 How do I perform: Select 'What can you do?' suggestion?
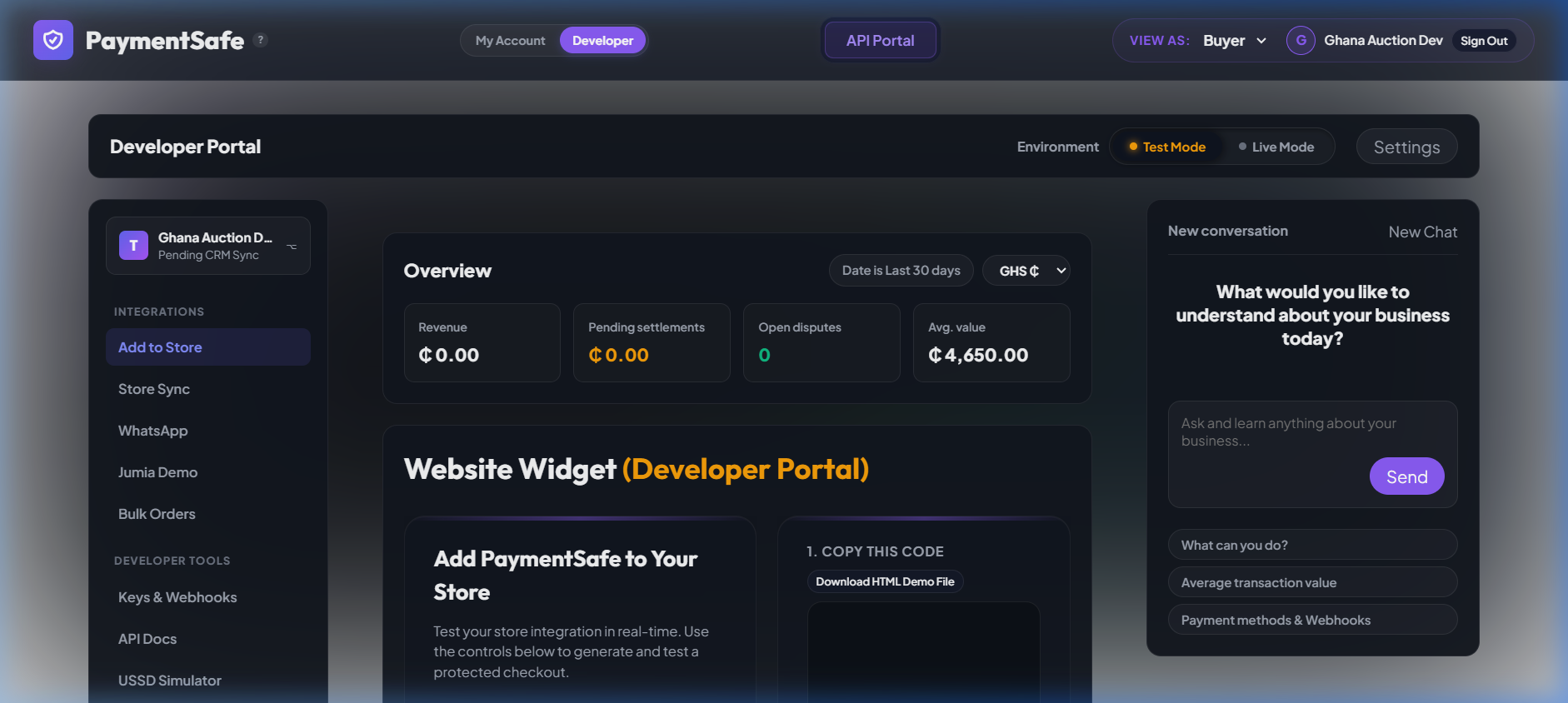coord(1312,545)
